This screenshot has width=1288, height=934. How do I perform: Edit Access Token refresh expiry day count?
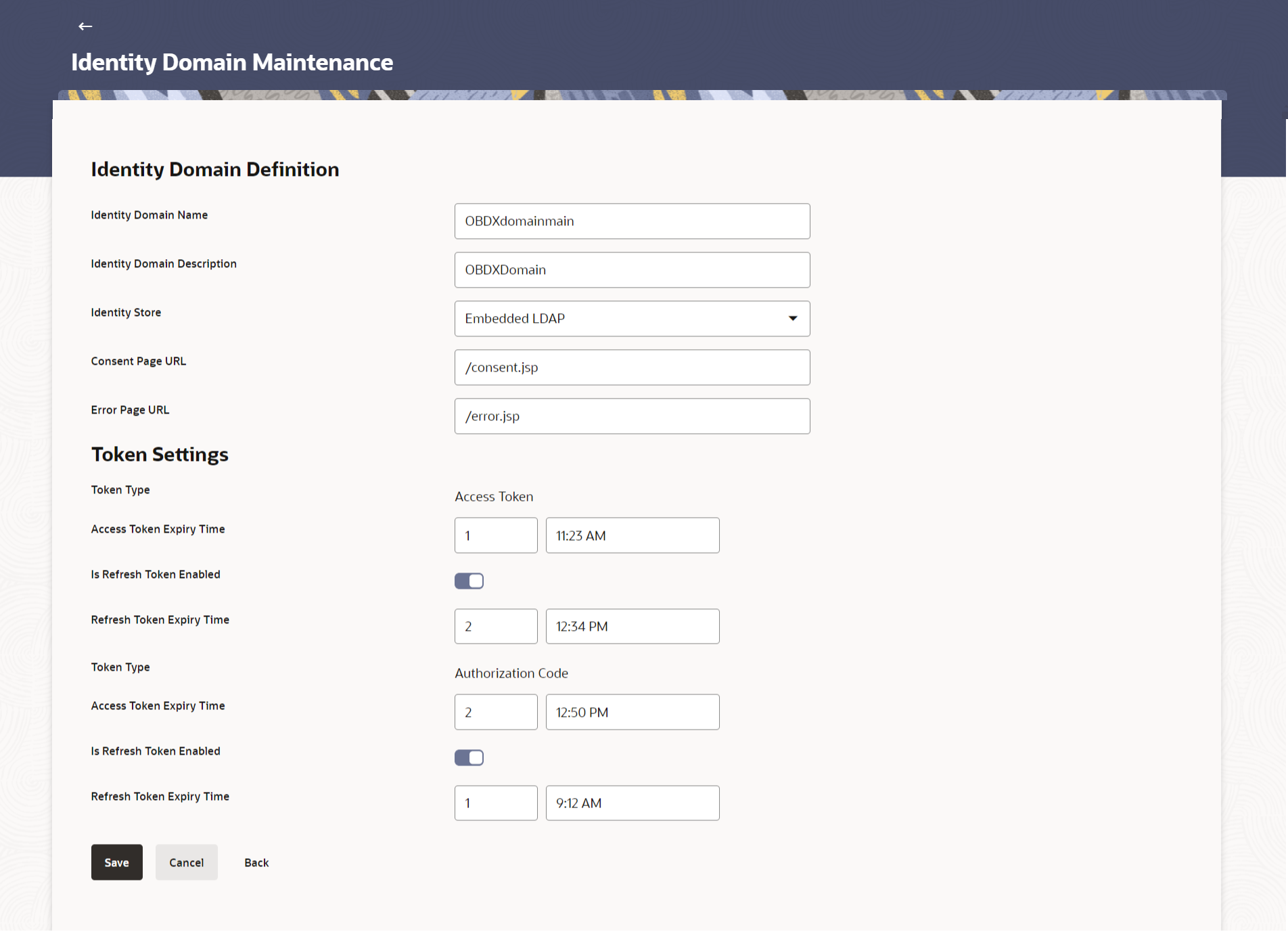pyautogui.click(x=496, y=626)
